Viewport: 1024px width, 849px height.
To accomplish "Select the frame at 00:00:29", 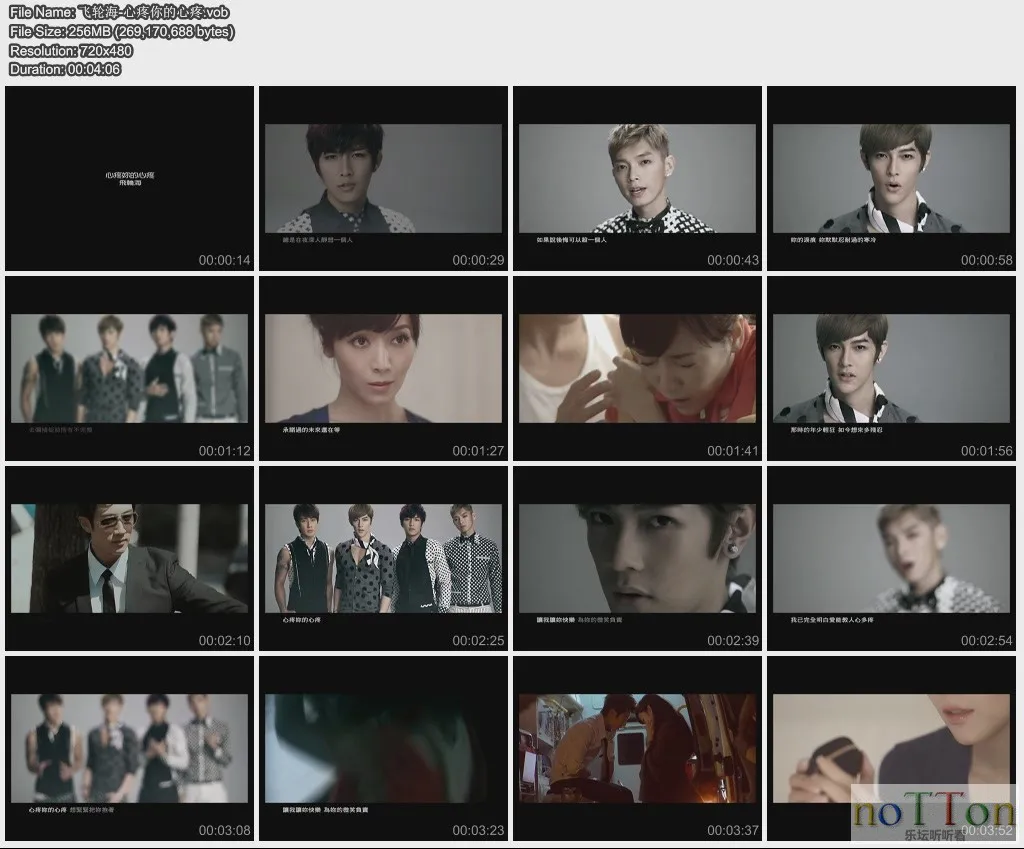I will (x=384, y=178).
